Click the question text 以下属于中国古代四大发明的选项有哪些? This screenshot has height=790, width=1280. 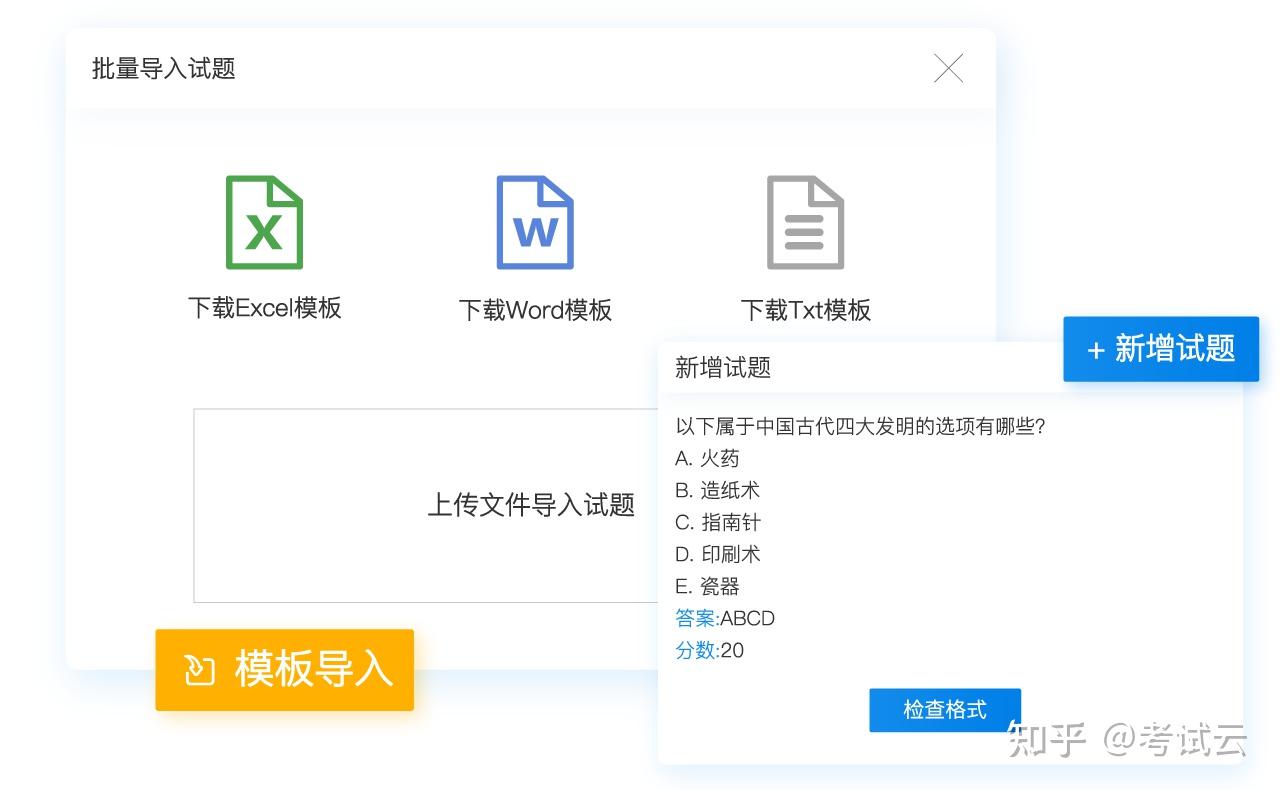pyautogui.click(x=860, y=426)
